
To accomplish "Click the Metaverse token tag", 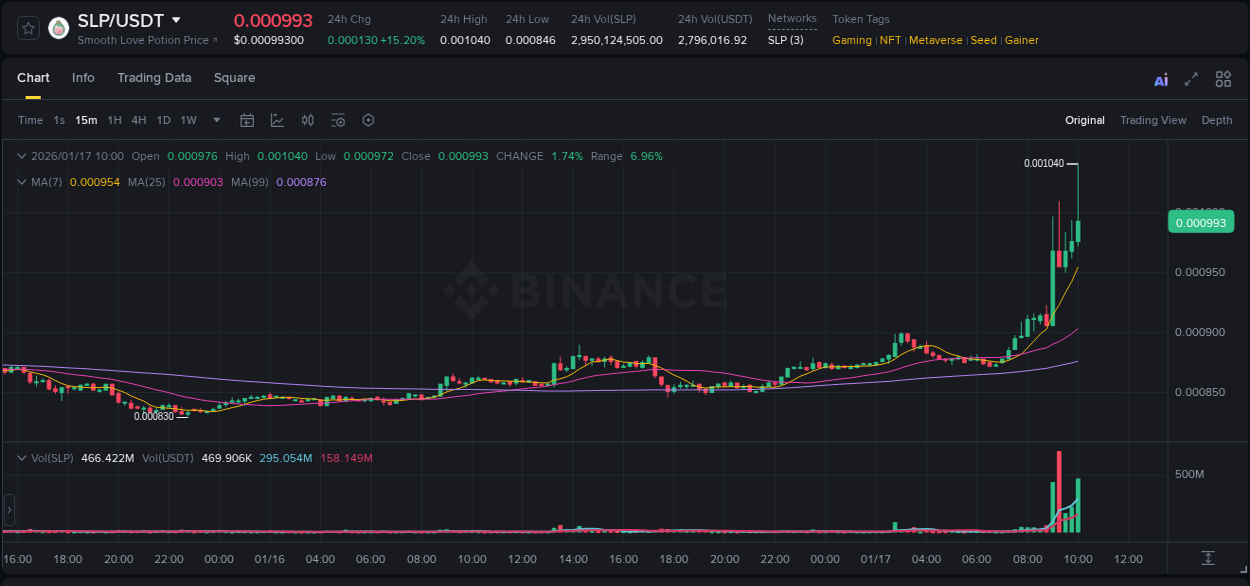I will 935,40.
